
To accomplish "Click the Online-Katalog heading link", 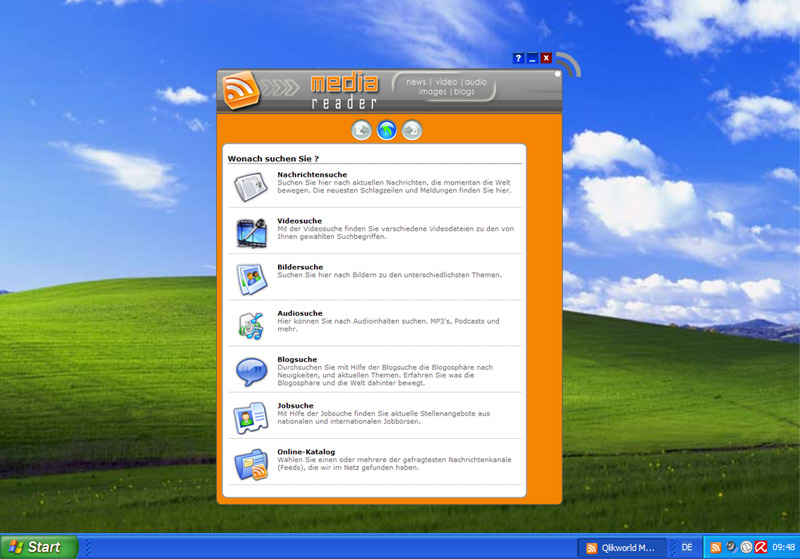I will [x=306, y=451].
